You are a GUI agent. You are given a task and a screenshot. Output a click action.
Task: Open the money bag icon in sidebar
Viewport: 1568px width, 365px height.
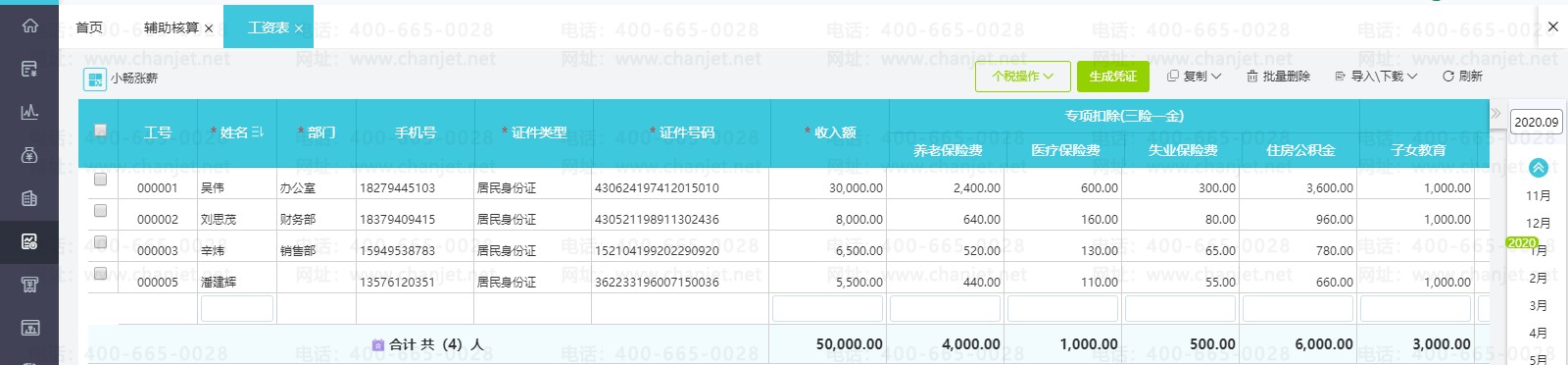click(29, 155)
